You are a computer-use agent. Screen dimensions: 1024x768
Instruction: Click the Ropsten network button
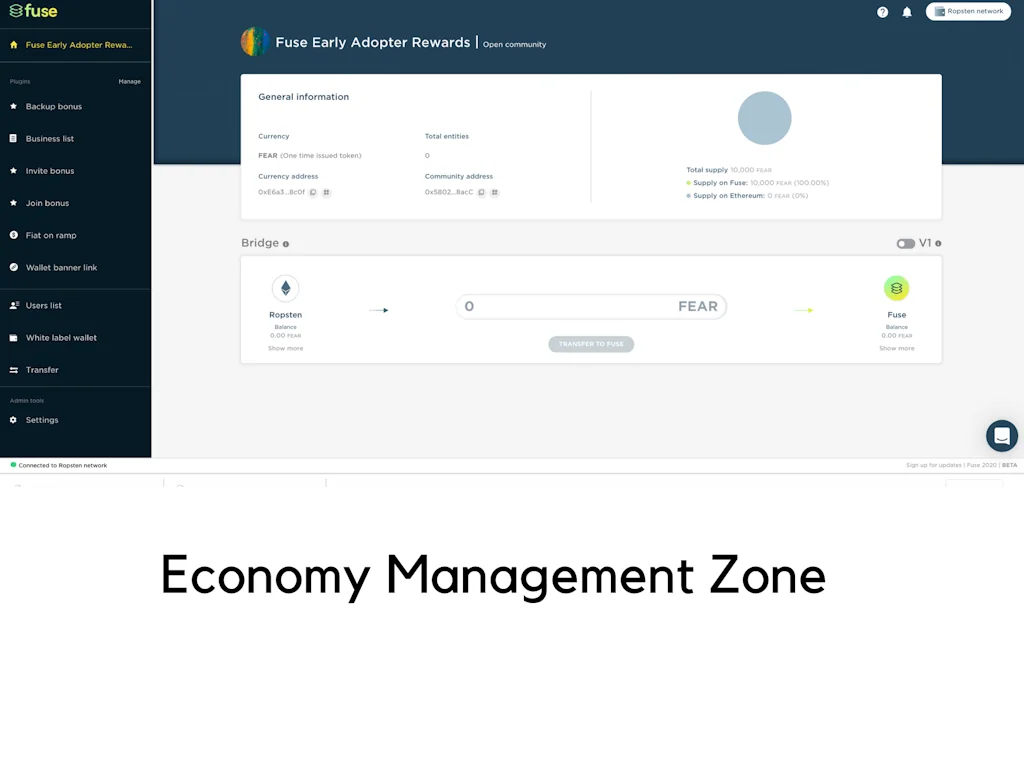(x=968, y=12)
